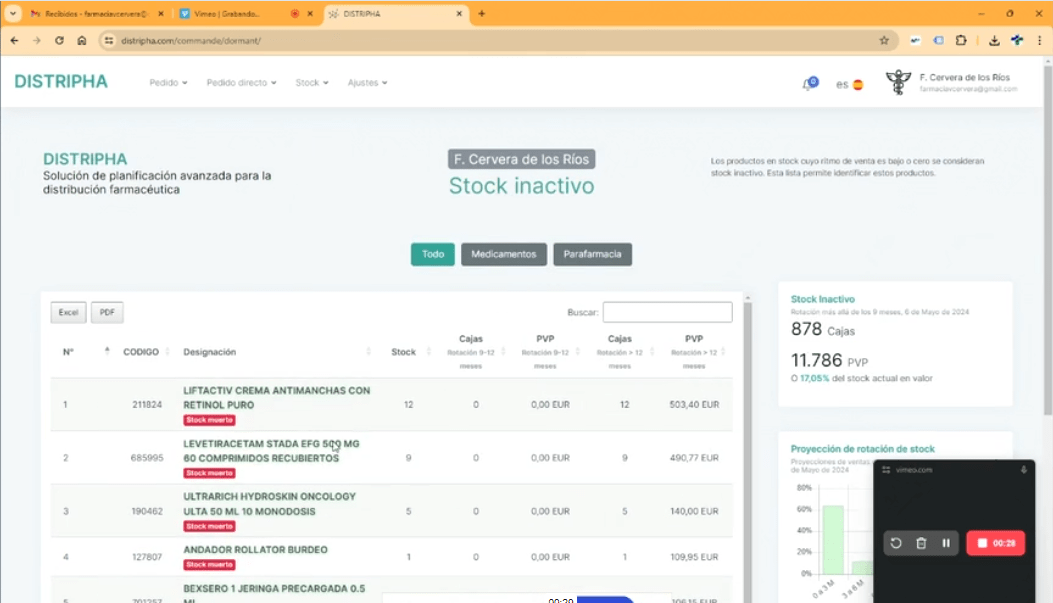This screenshot has height=603, width=1053.
Task: Open ANDADOR ROLLATOR BURDEO product
Action: pos(255,549)
